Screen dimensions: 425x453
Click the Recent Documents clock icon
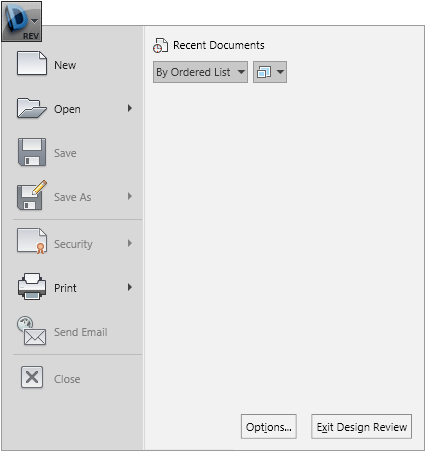160,45
